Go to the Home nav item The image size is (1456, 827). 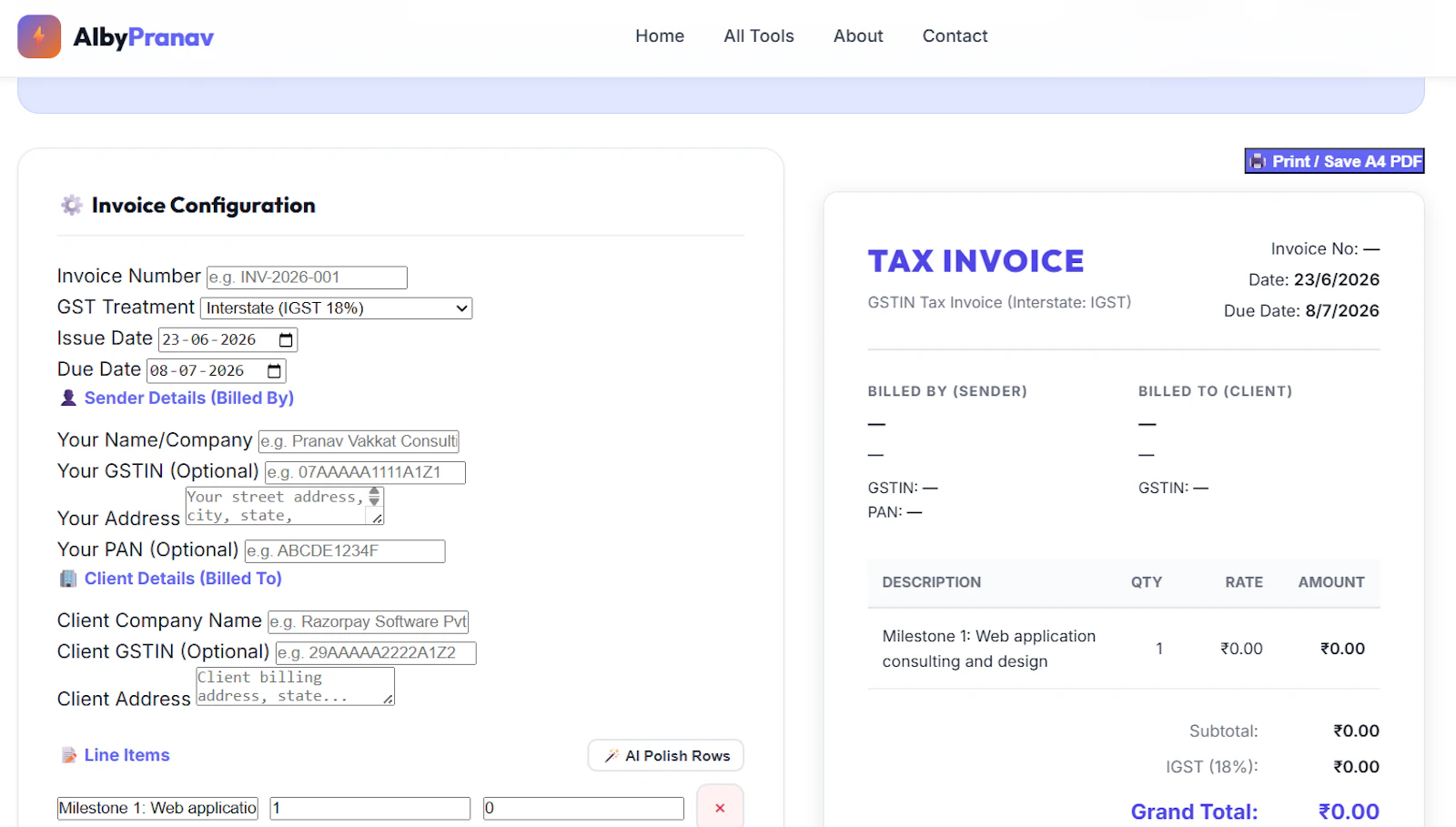(660, 36)
